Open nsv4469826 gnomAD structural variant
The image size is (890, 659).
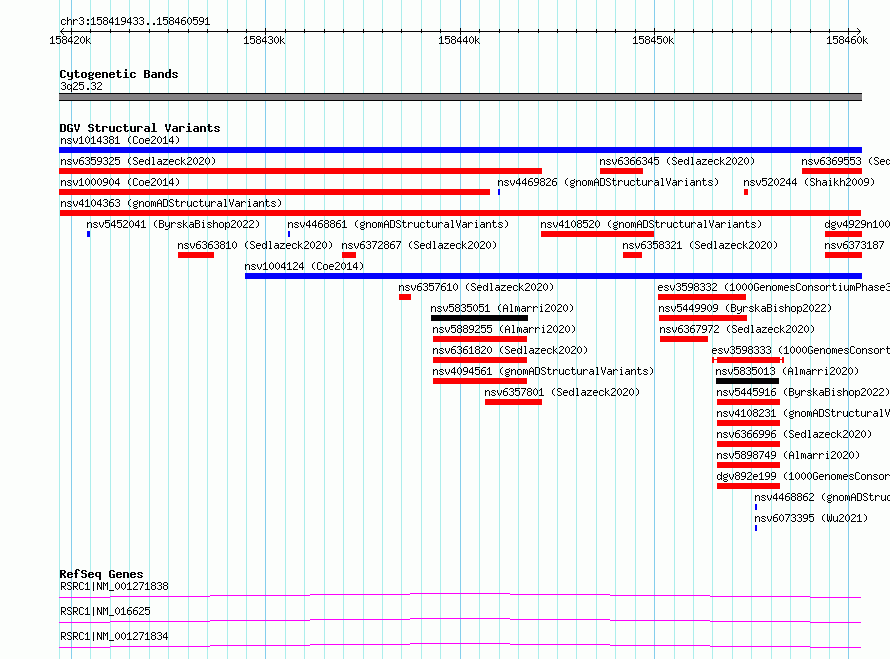(608, 182)
